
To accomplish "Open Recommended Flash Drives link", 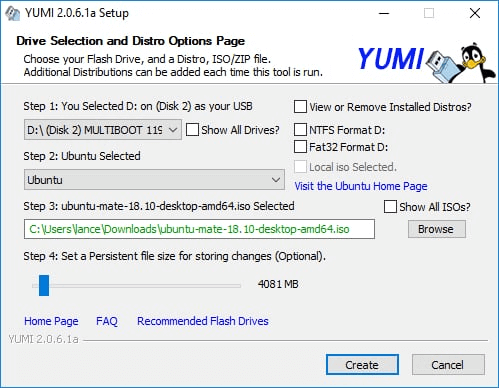I will [203, 321].
